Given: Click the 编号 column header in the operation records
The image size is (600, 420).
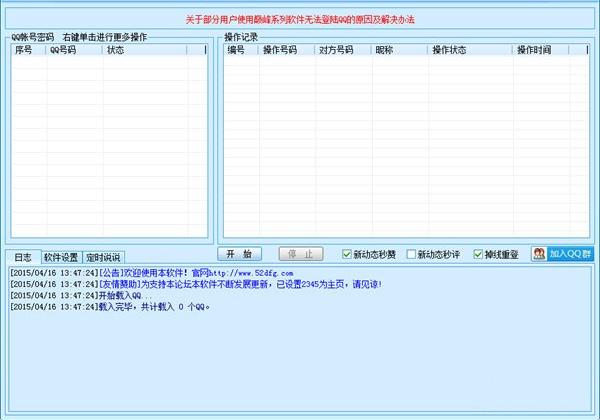Looking at the screenshot, I should pyautogui.click(x=241, y=50).
